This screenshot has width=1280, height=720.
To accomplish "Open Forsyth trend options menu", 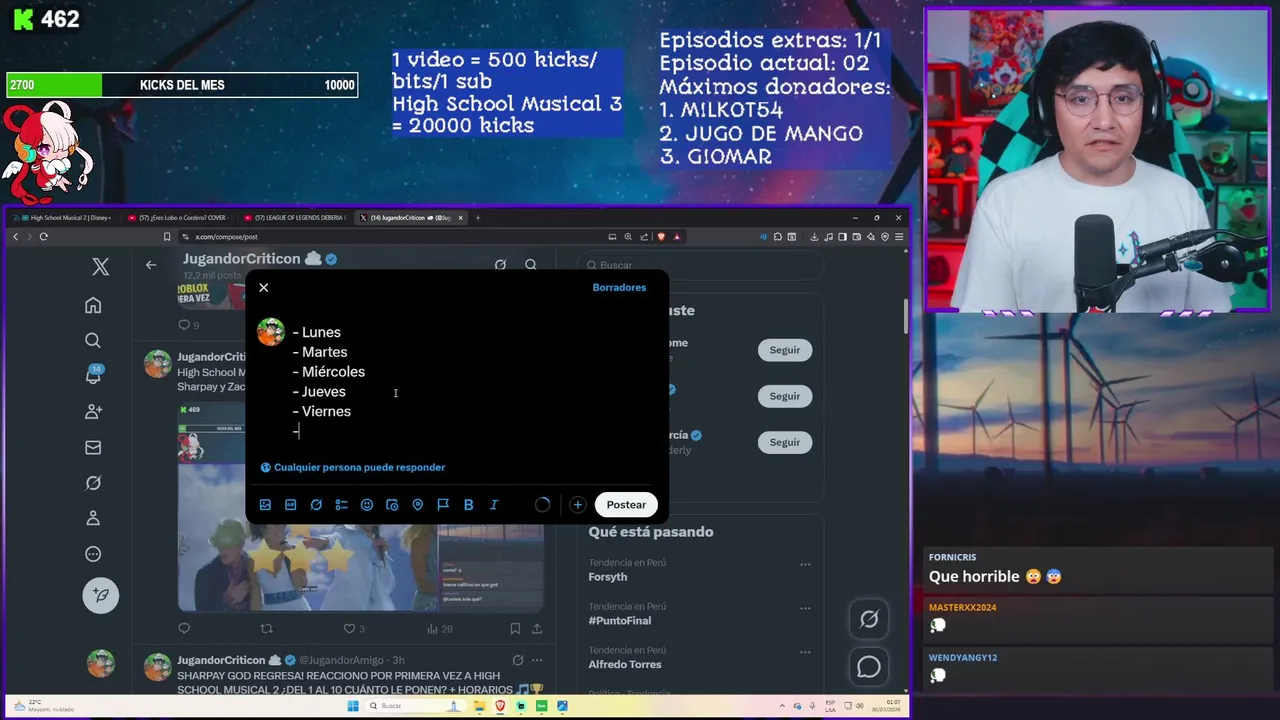I will (x=805, y=564).
